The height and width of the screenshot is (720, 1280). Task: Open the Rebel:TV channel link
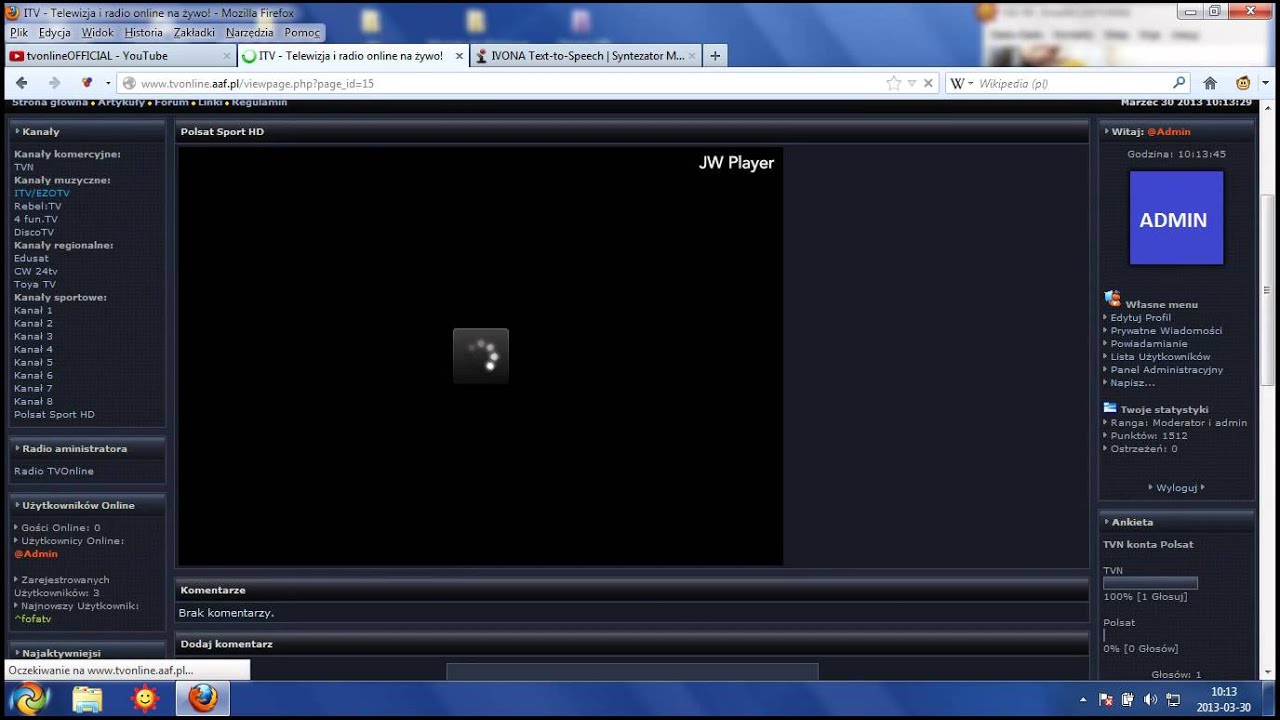[38, 206]
